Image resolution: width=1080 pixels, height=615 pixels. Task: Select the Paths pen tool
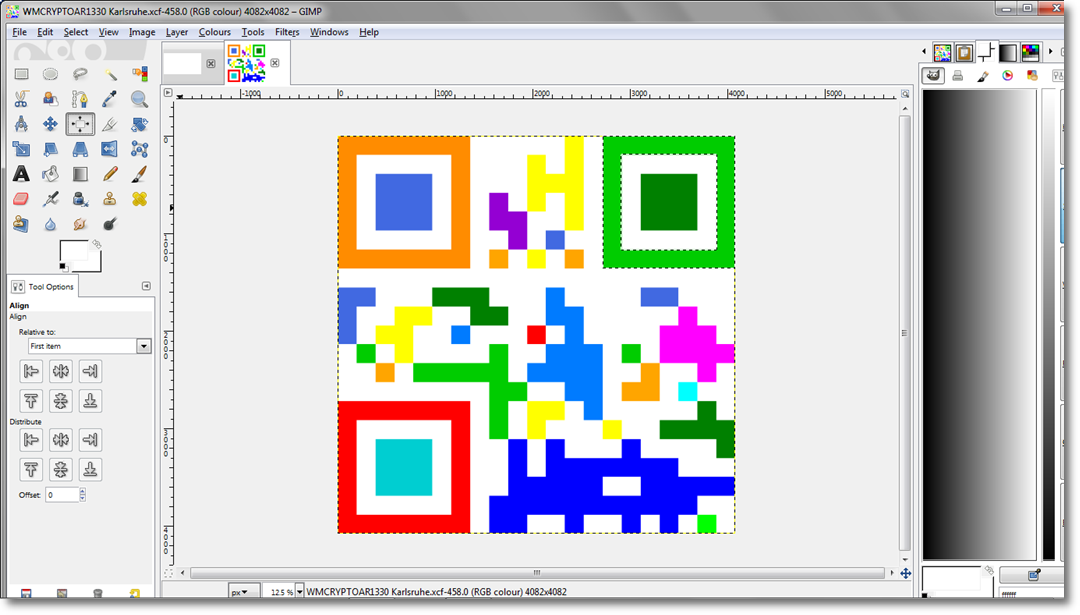(80, 99)
